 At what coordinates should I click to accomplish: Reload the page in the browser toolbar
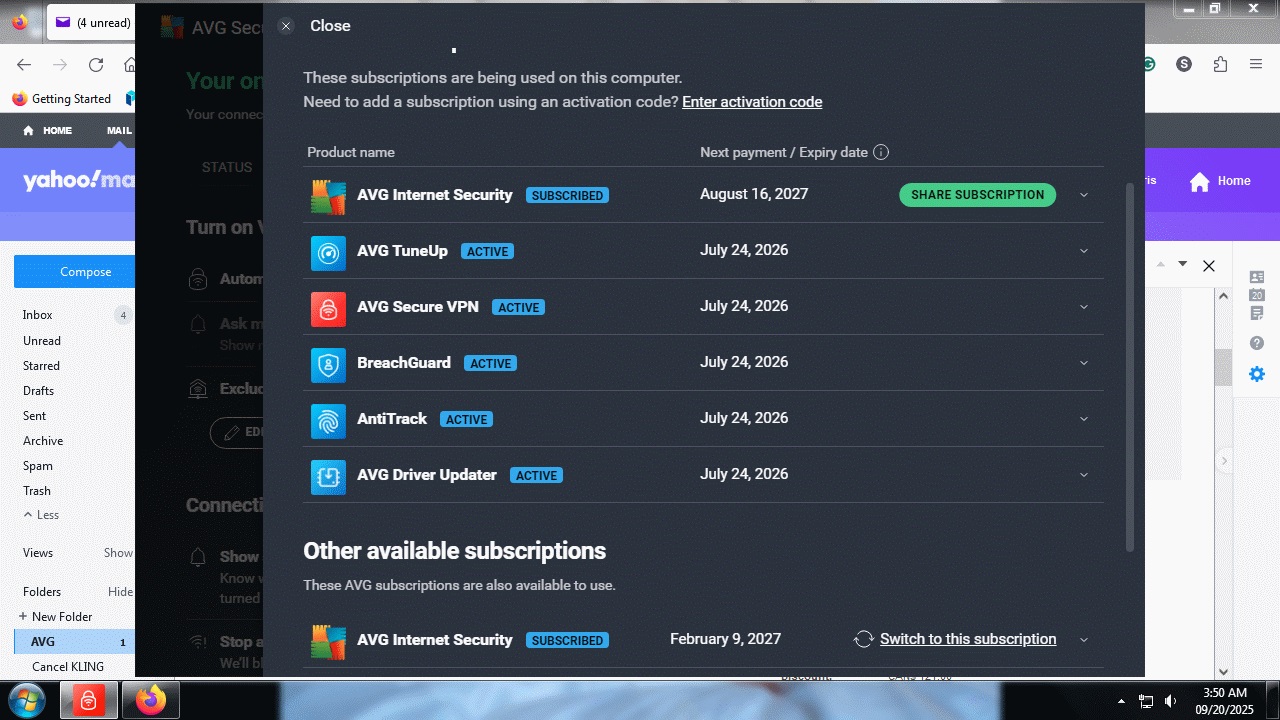pos(96,65)
